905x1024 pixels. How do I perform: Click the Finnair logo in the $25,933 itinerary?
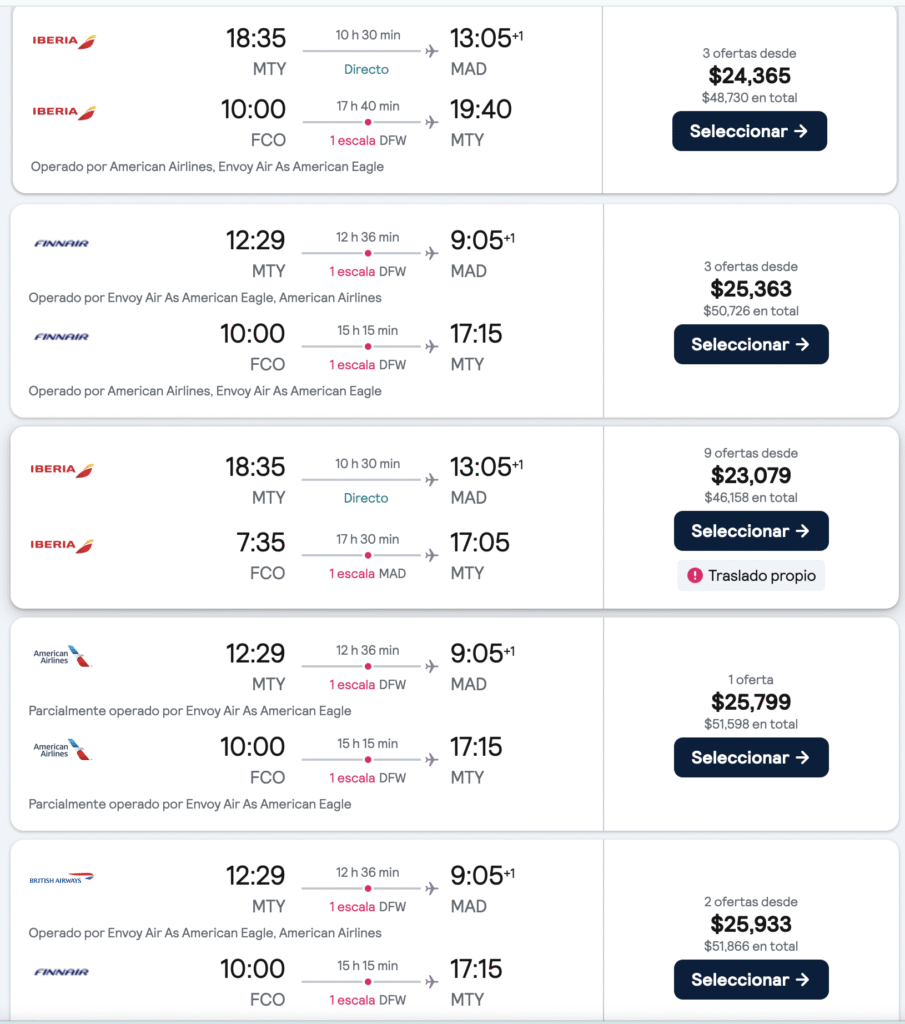[x=62, y=971]
